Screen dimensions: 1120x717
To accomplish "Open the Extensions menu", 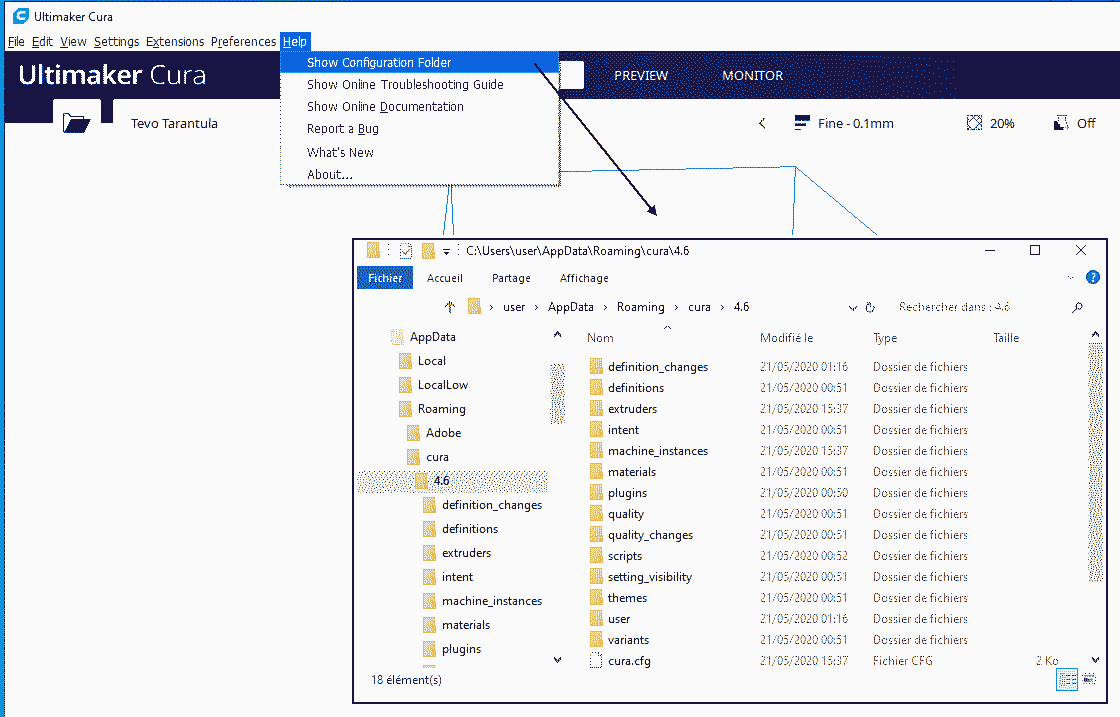I will point(175,41).
